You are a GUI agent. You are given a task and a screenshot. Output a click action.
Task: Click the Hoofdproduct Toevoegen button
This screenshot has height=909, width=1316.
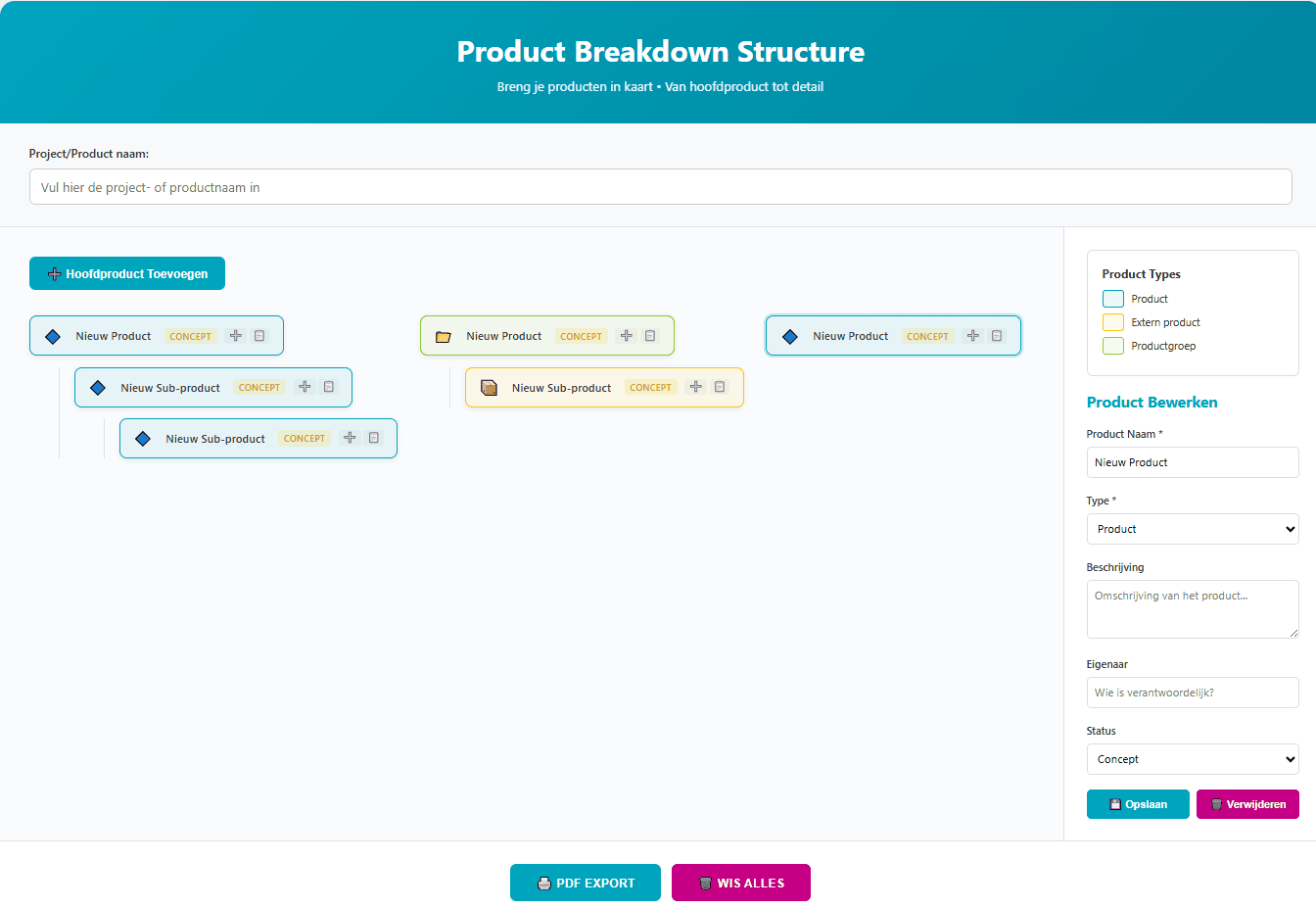click(126, 273)
